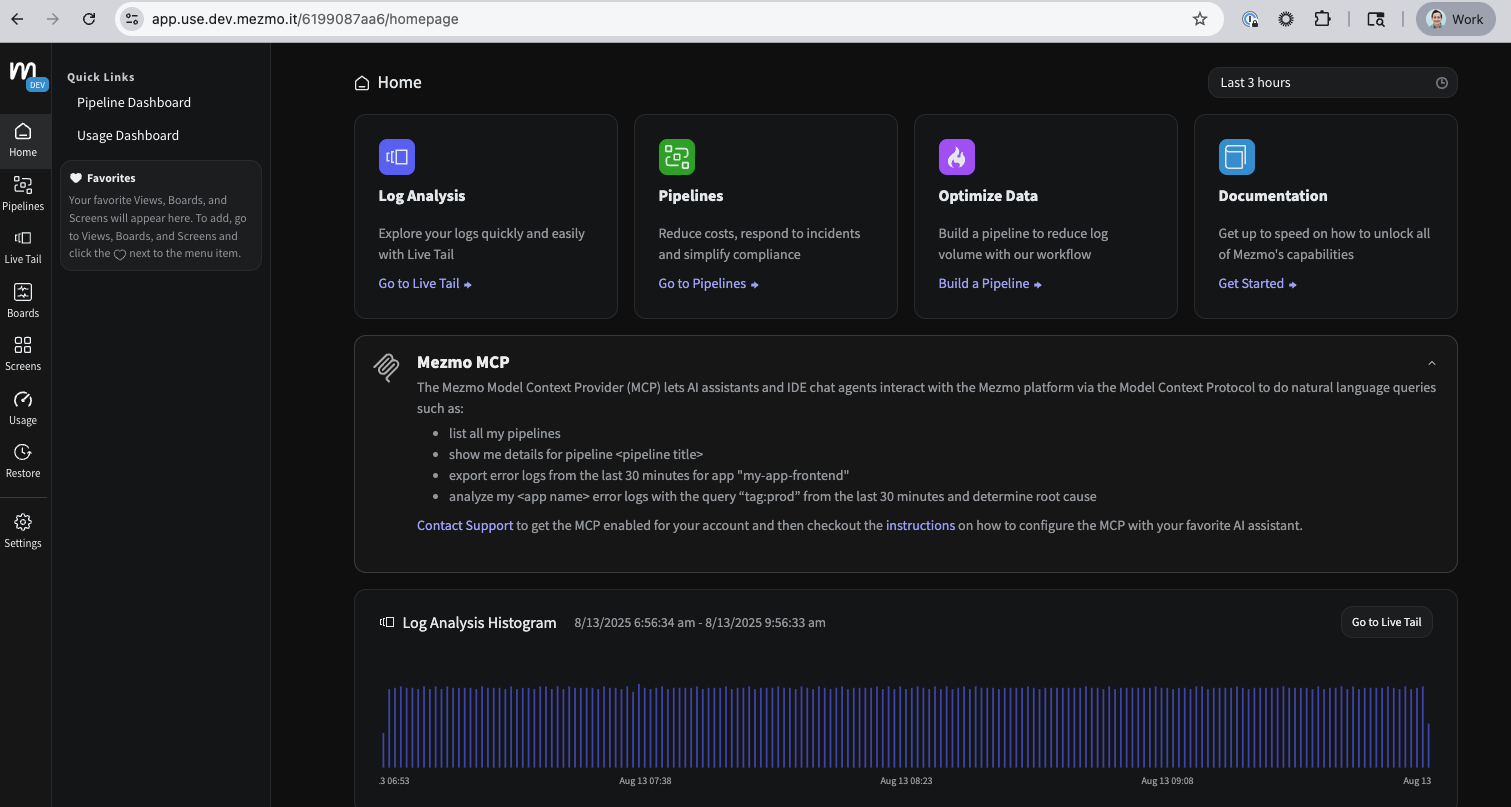The width and height of the screenshot is (1511, 807).
Task: Open Pipeline Dashboard quick link
Action: coord(134,102)
